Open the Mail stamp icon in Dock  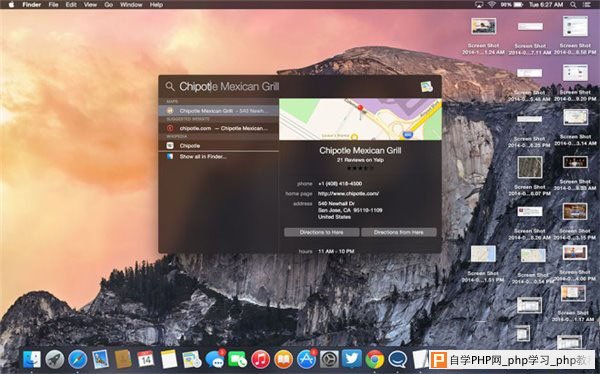click(101, 359)
